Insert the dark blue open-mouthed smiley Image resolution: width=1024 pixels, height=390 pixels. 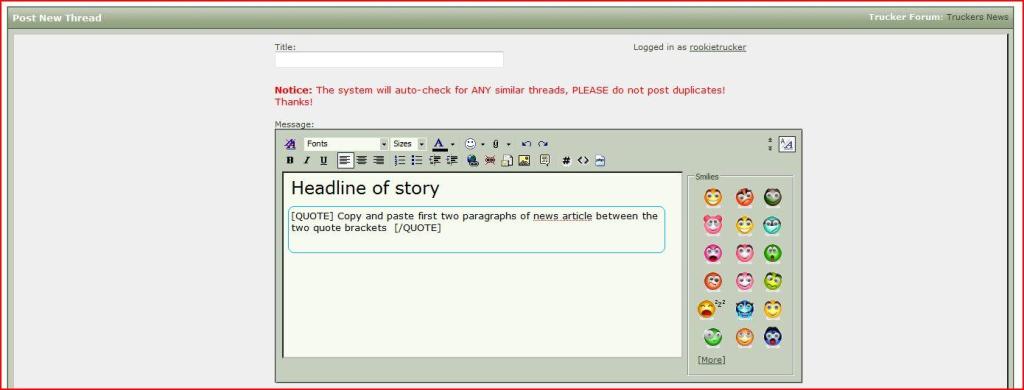click(773, 336)
